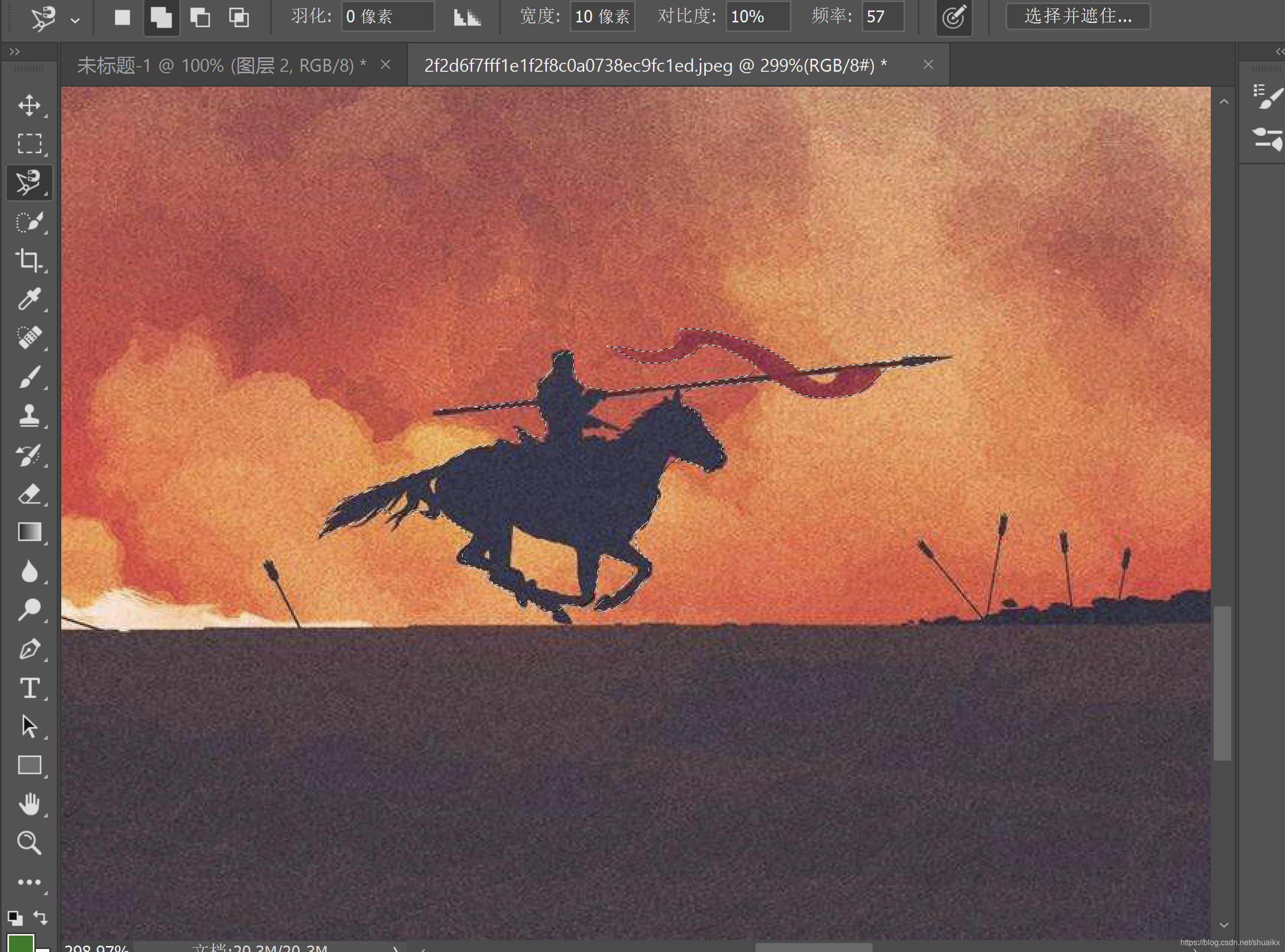Image resolution: width=1285 pixels, height=952 pixels.
Task: Select the Zoom magnifier tool
Action: tap(29, 842)
